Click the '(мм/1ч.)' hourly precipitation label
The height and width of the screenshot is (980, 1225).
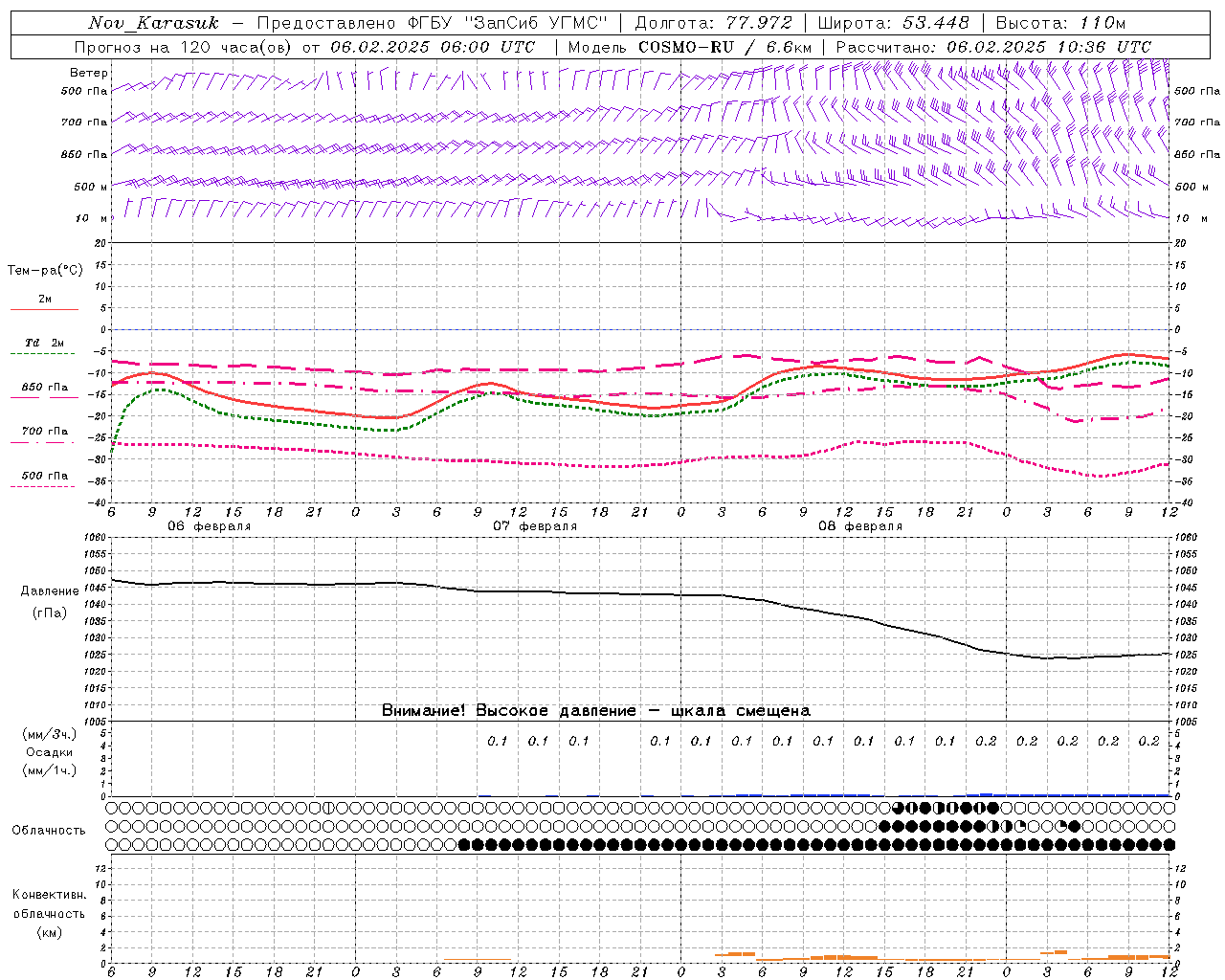[x=49, y=770]
